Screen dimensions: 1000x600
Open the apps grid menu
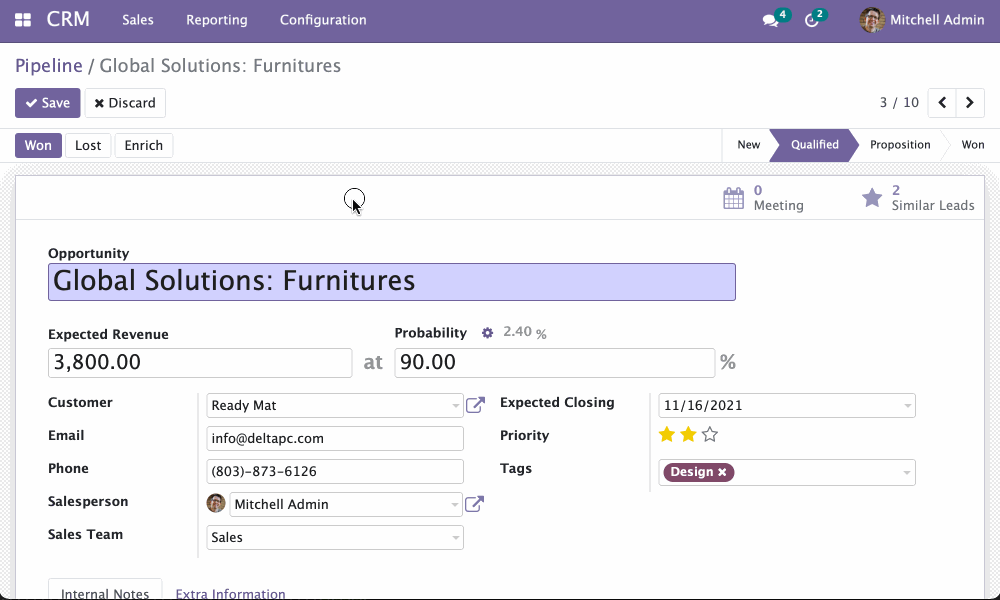tap(21, 19)
